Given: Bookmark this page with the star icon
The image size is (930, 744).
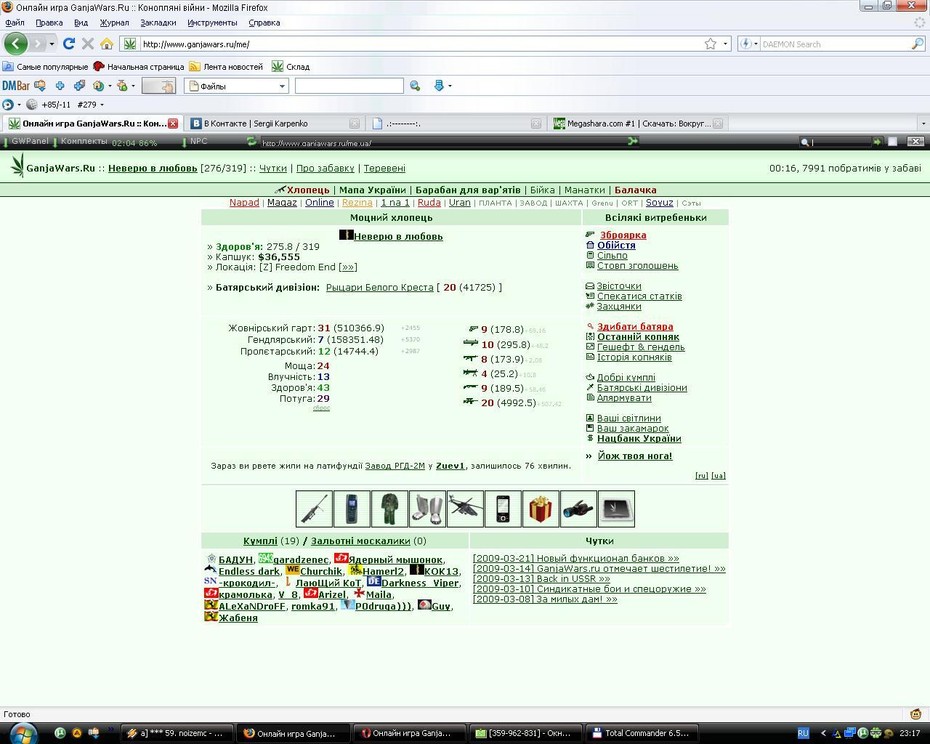Looking at the screenshot, I should pos(710,44).
